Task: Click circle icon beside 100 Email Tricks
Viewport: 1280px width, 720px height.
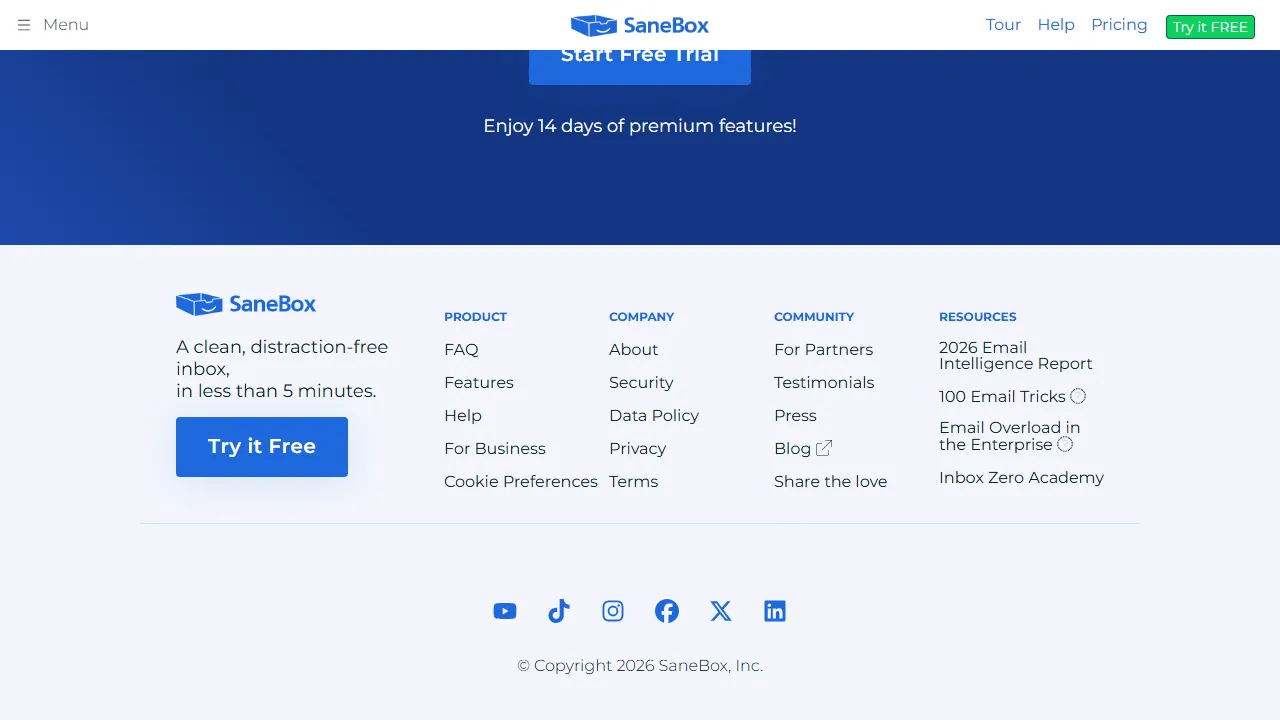Action: [1078, 396]
